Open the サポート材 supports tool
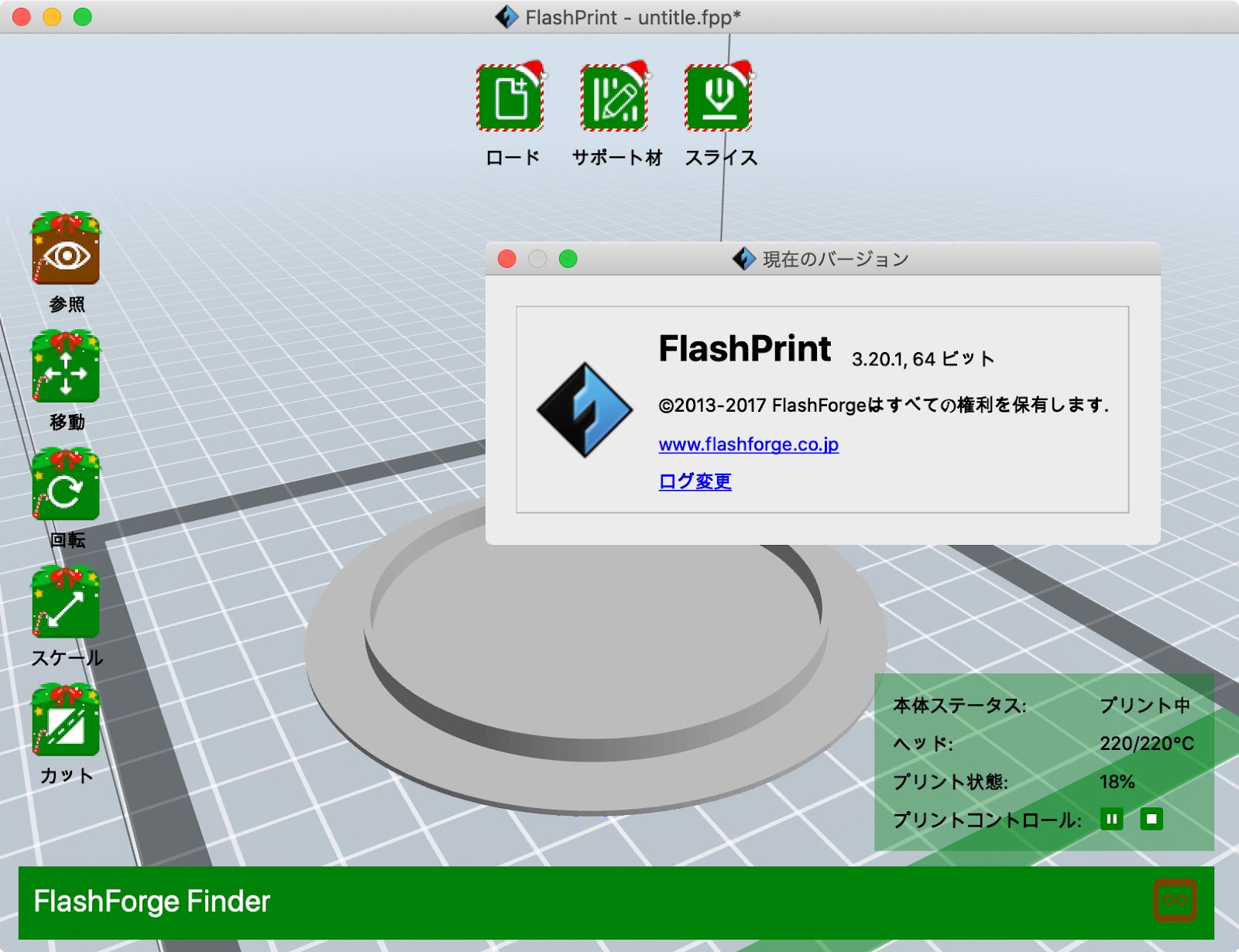Screen dimensions: 1239x952 (x=615, y=98)
